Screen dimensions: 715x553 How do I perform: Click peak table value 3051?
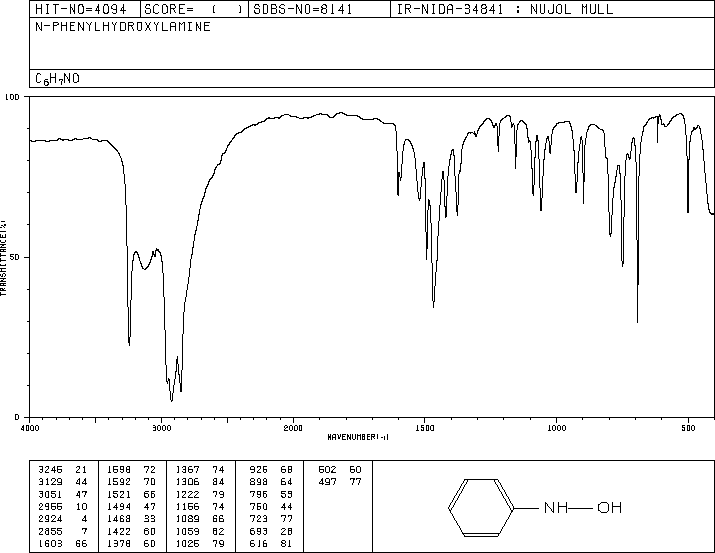pos(50,494)
